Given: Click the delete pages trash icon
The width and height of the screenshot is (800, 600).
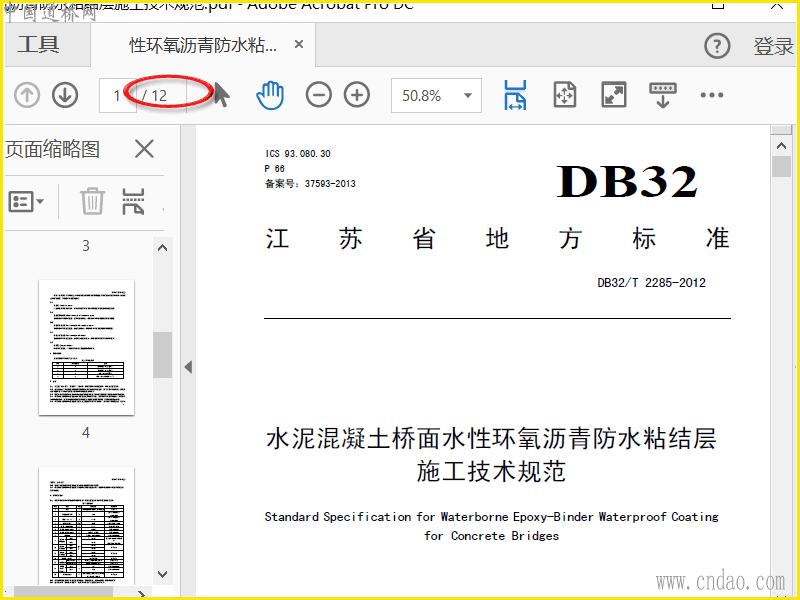Looking at the screenshot, I should (92, 201).
